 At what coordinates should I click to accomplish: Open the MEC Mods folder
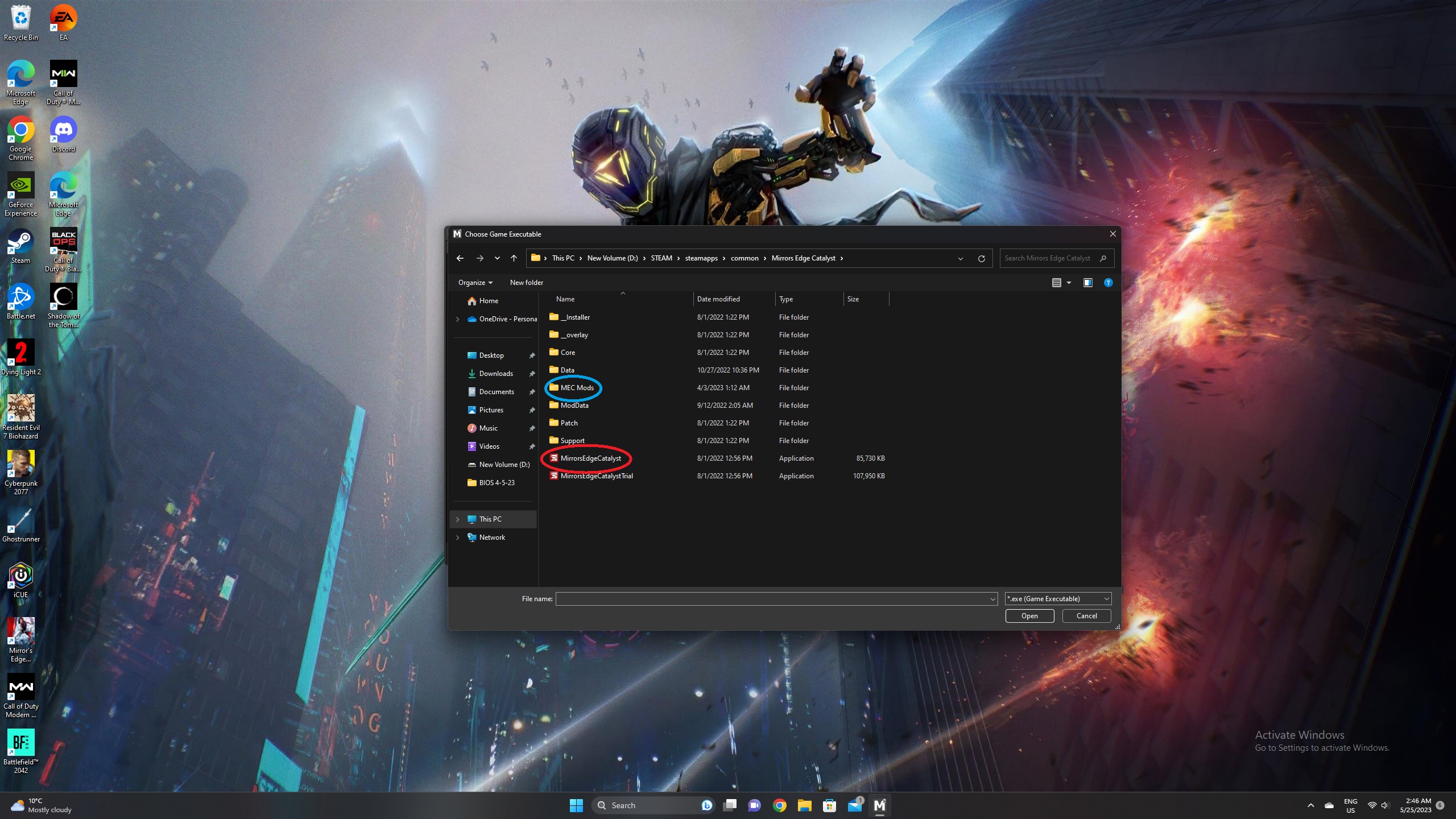tap(576, 388)
